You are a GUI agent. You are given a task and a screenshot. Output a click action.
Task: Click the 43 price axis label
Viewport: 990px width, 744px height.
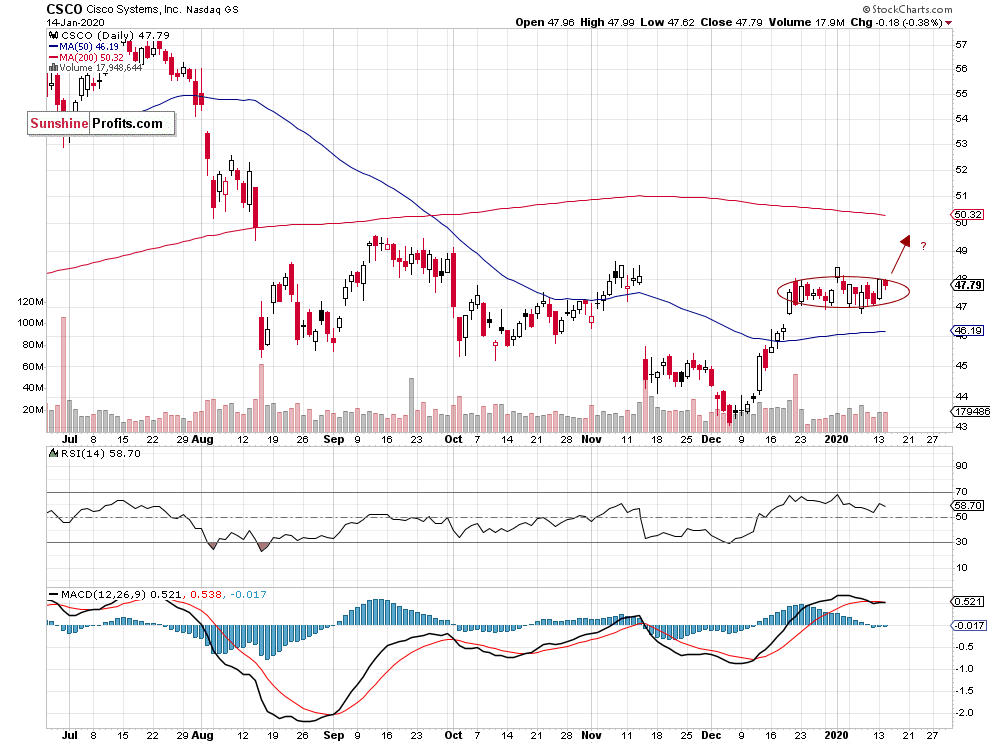961,426
